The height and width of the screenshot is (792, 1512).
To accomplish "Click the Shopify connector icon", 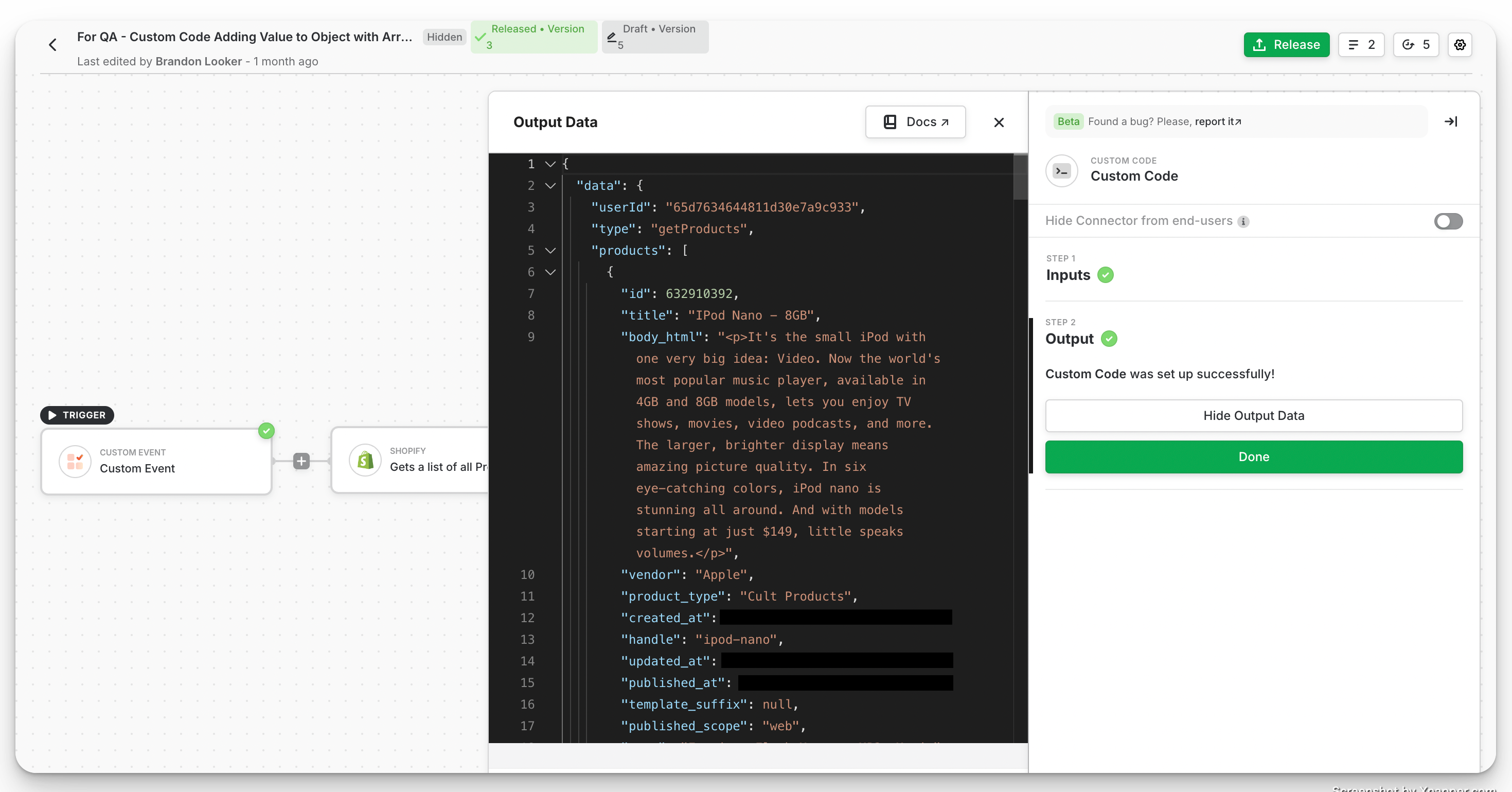I will pyautogui.click(x=365, y=460).
